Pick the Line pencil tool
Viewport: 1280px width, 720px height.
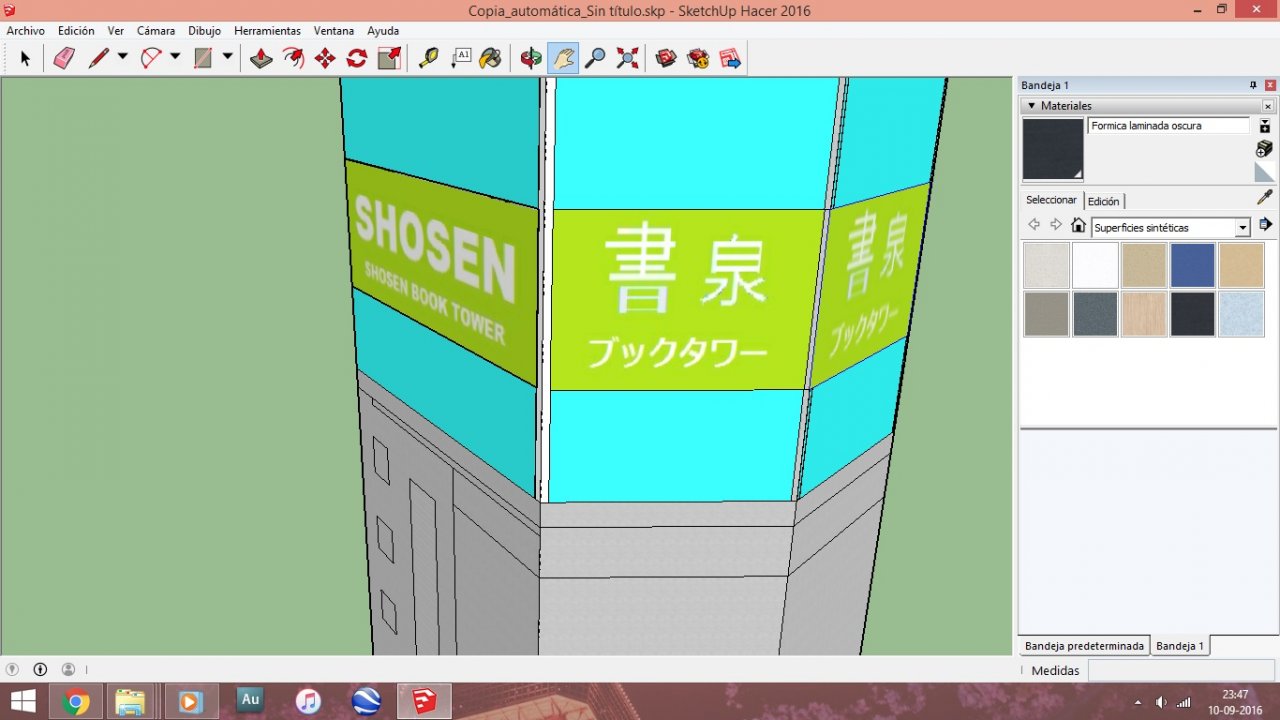point(98,59)
